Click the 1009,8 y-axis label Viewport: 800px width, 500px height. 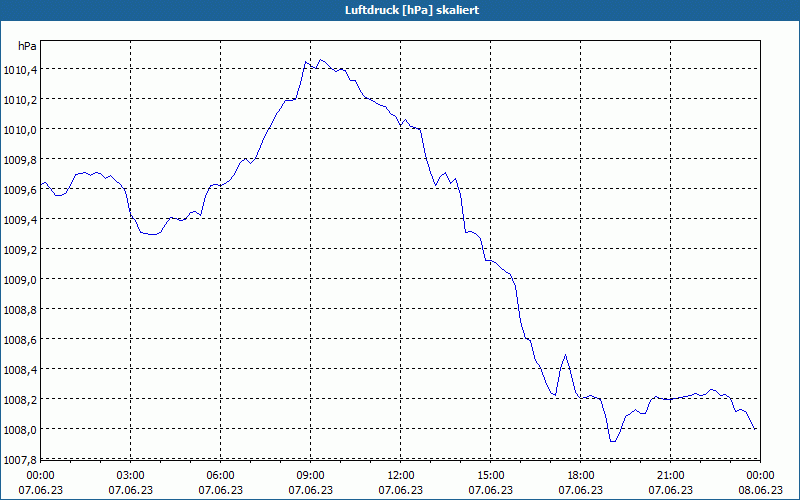click(x=20, y=160)
